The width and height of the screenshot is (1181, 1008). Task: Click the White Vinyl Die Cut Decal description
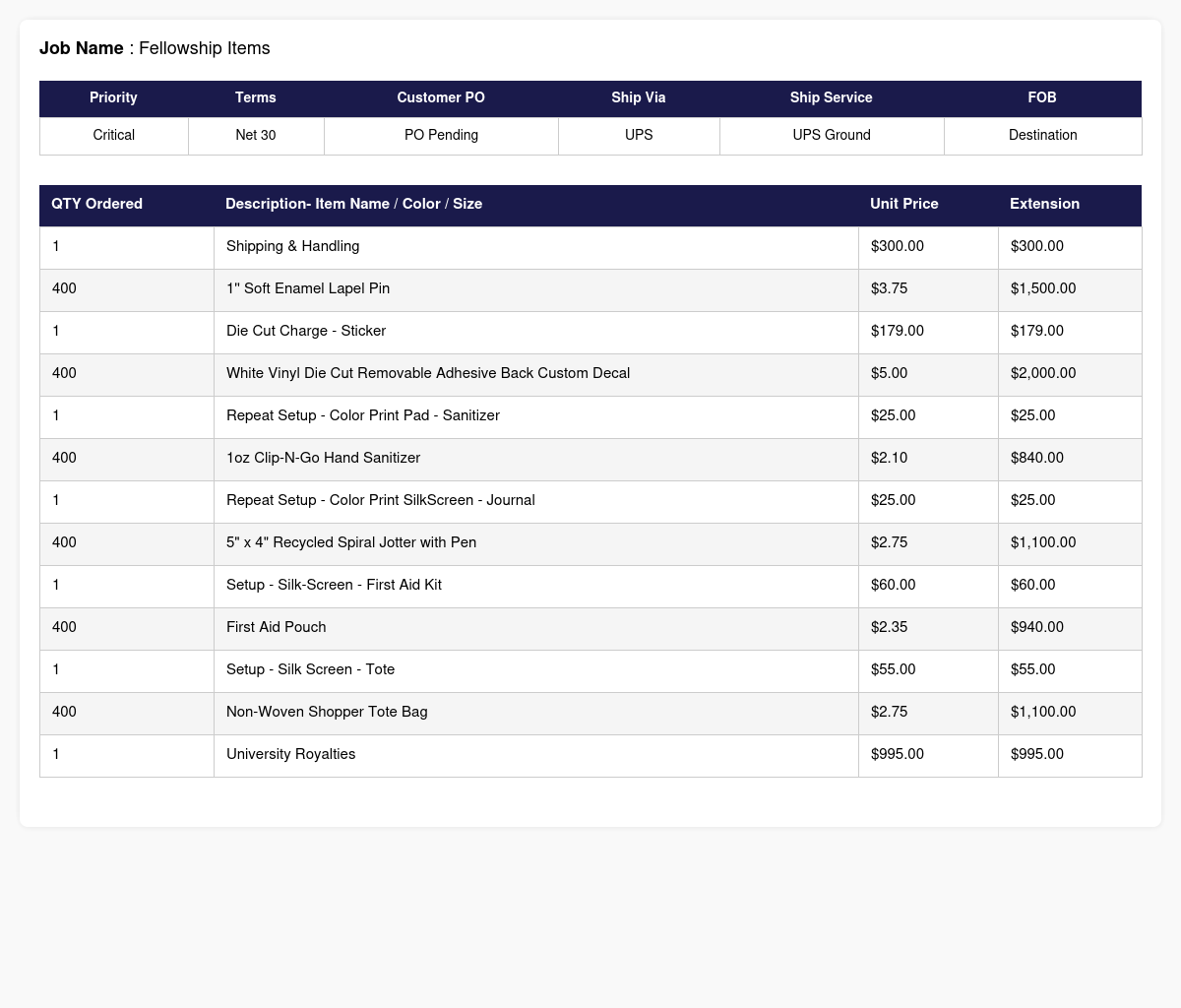tap(428, 373)
